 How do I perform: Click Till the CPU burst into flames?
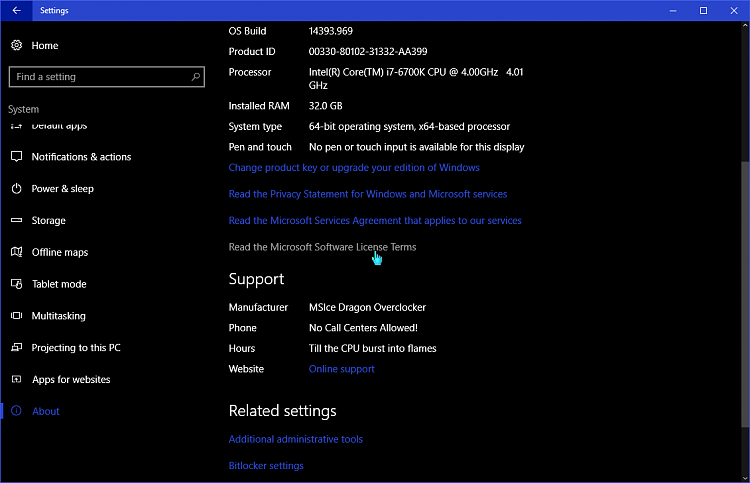pos(373,348)
